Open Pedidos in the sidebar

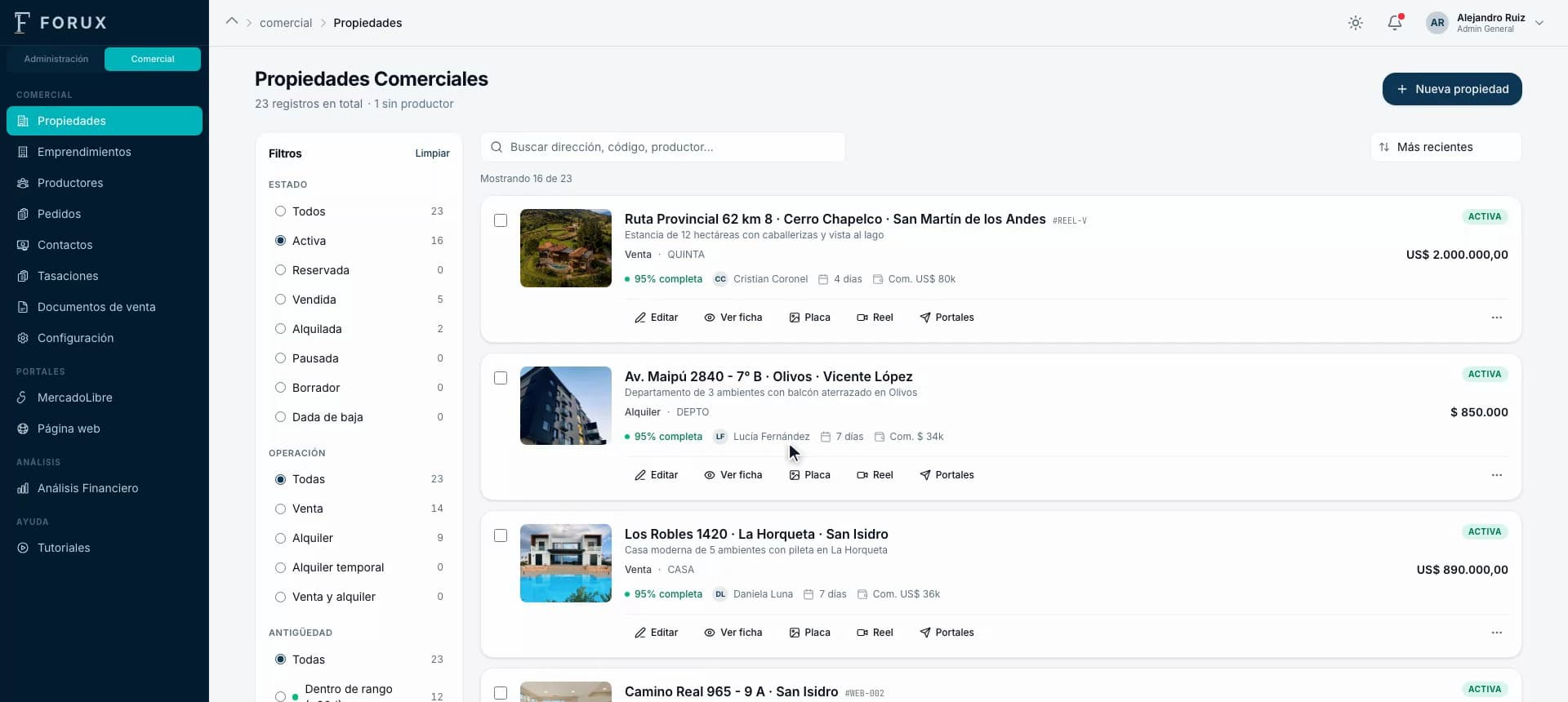105,214
